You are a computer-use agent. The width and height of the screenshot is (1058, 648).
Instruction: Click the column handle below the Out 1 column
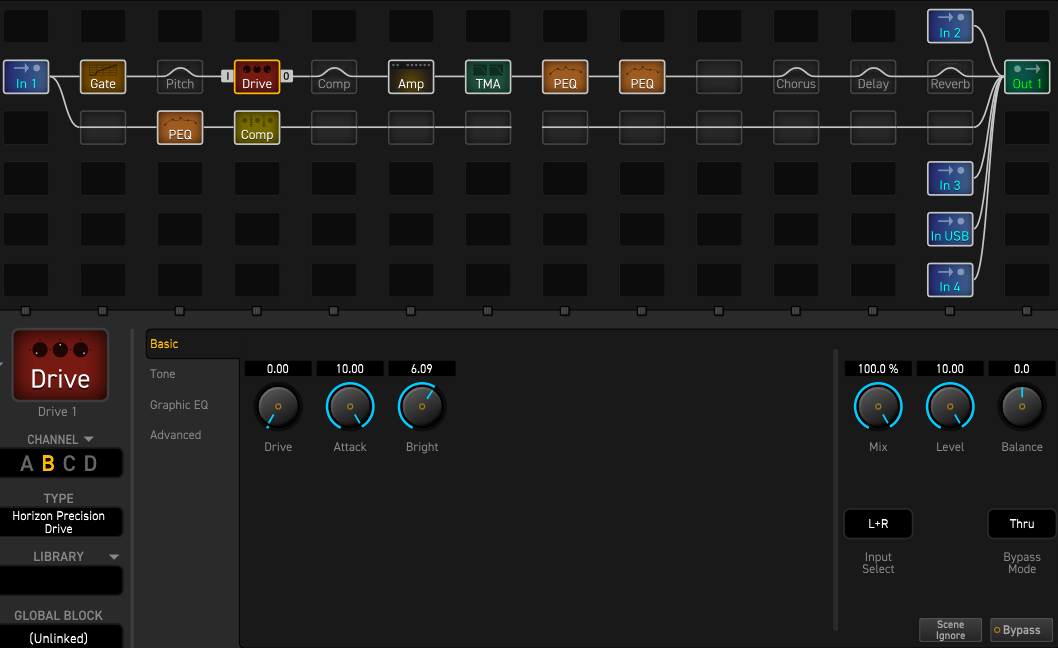click(1027, 310)
